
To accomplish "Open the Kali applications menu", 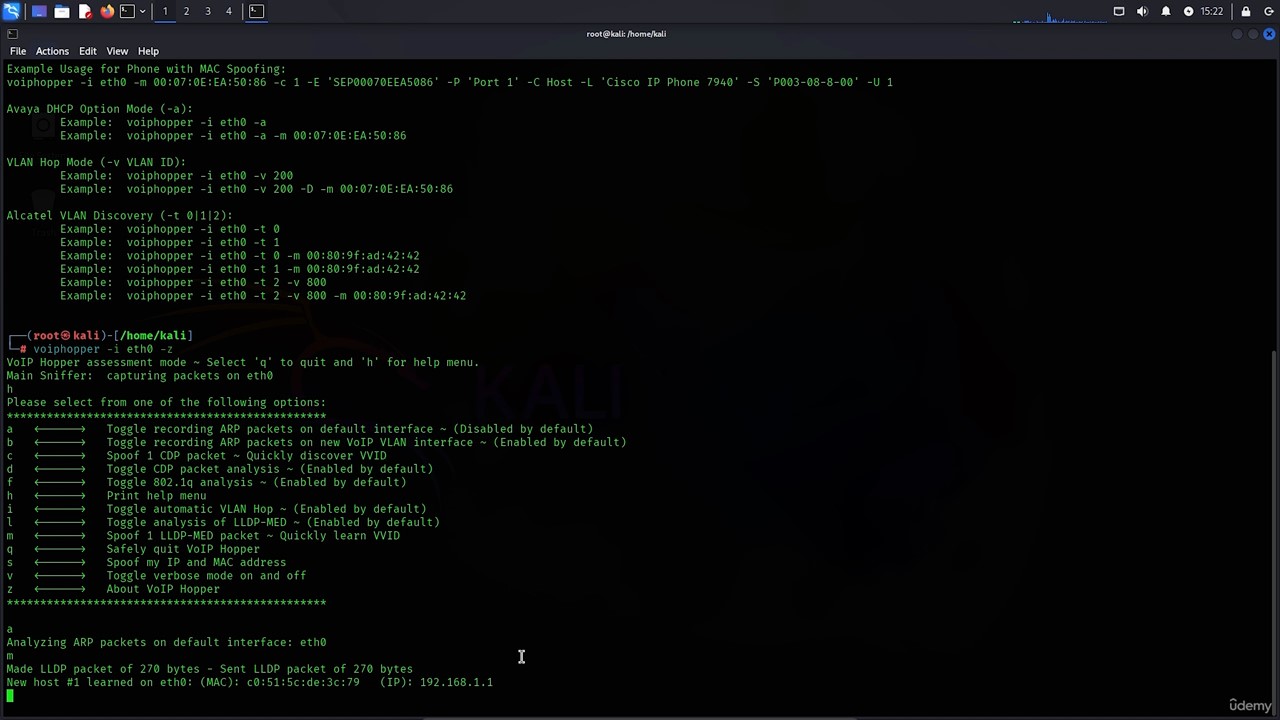I will (12, 11).
